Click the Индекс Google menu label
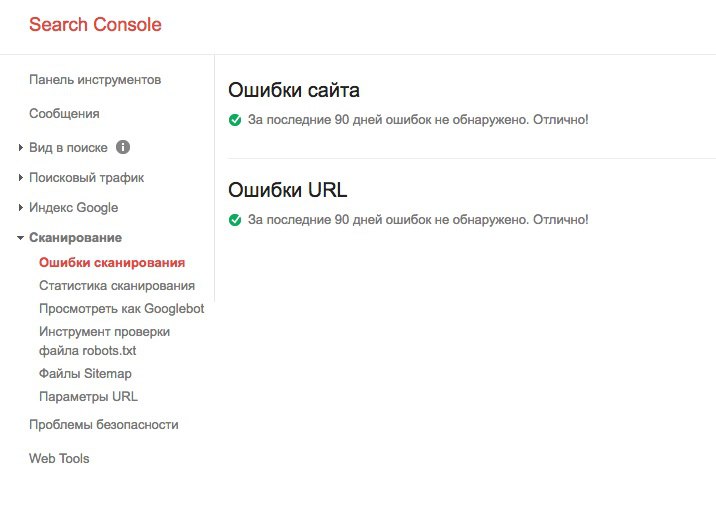Screen dimensions: 716x506 click(74, 207)
